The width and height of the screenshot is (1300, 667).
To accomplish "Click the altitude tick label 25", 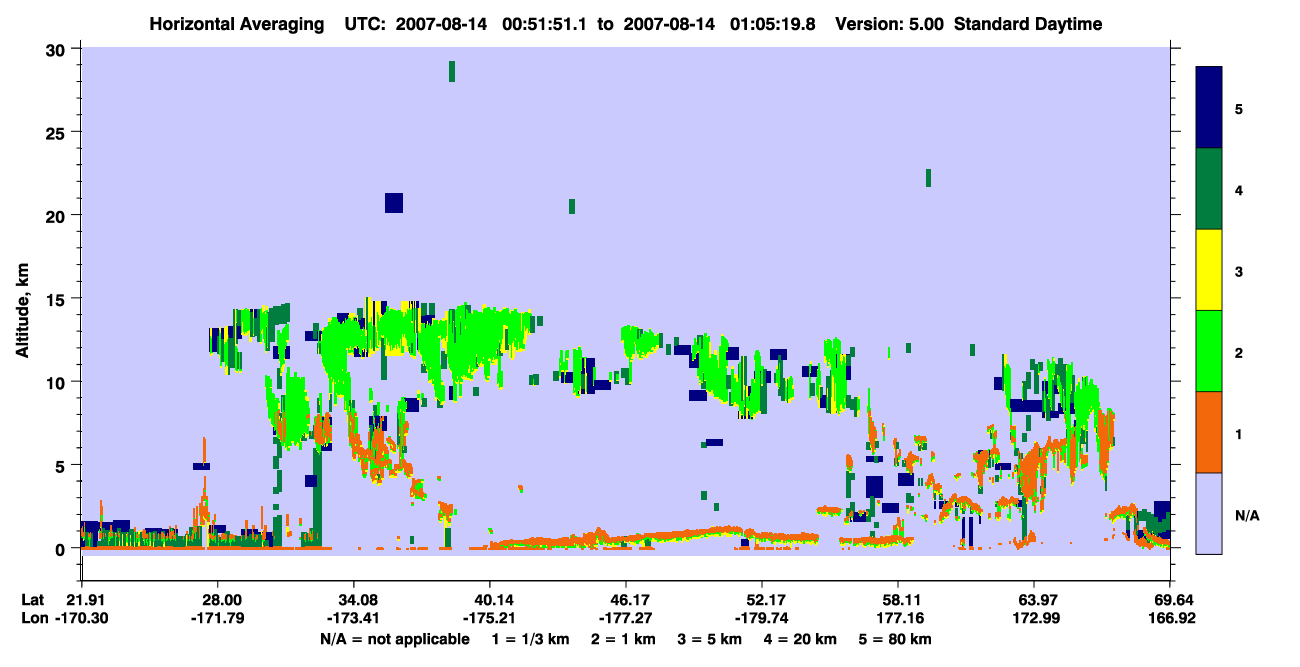I will pos(58,132).
